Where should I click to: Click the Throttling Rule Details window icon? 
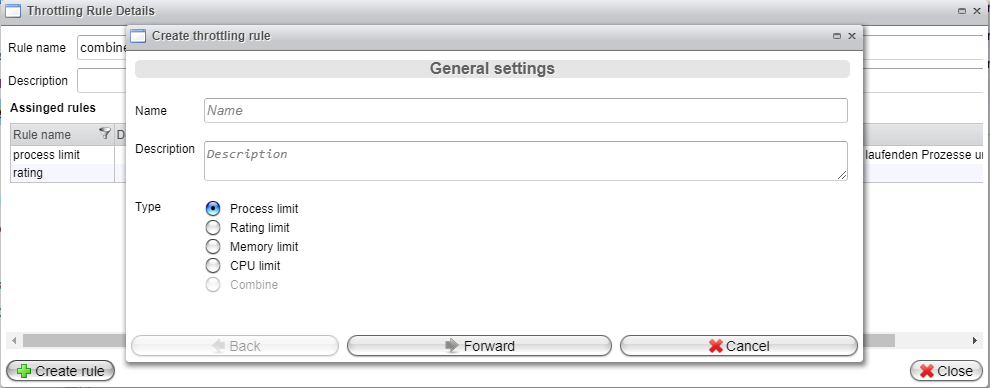click(x=13, y=11)
